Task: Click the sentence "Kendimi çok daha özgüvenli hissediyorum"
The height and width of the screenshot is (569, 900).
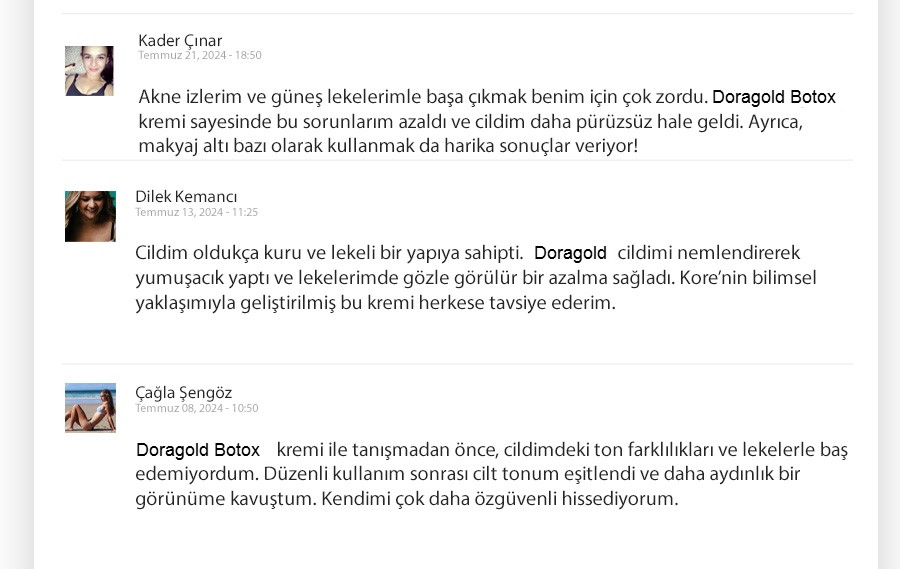Action: pyautogui.click(x=500, y=498)
